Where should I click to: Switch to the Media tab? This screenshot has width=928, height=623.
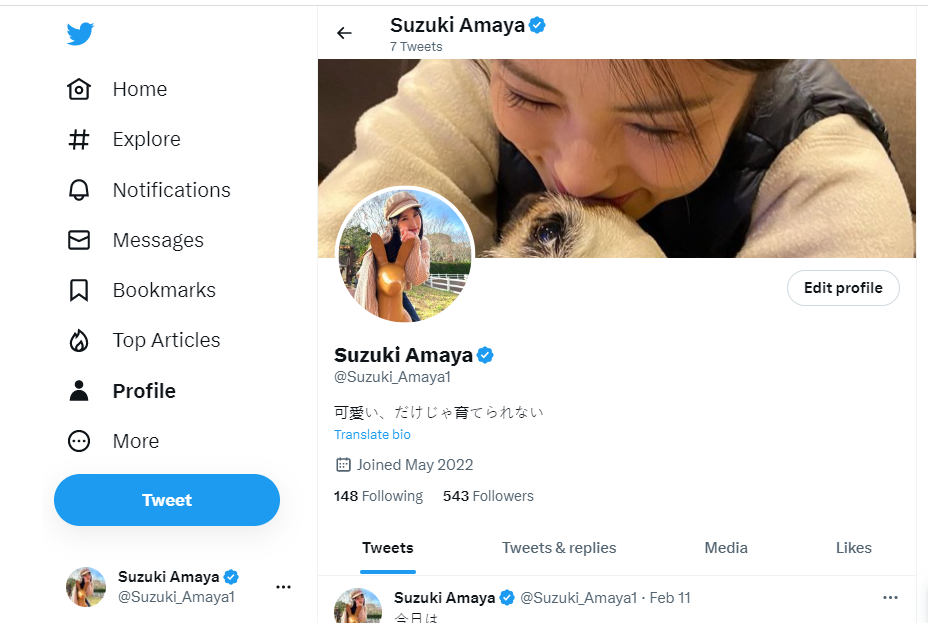(x=726, y=548)
